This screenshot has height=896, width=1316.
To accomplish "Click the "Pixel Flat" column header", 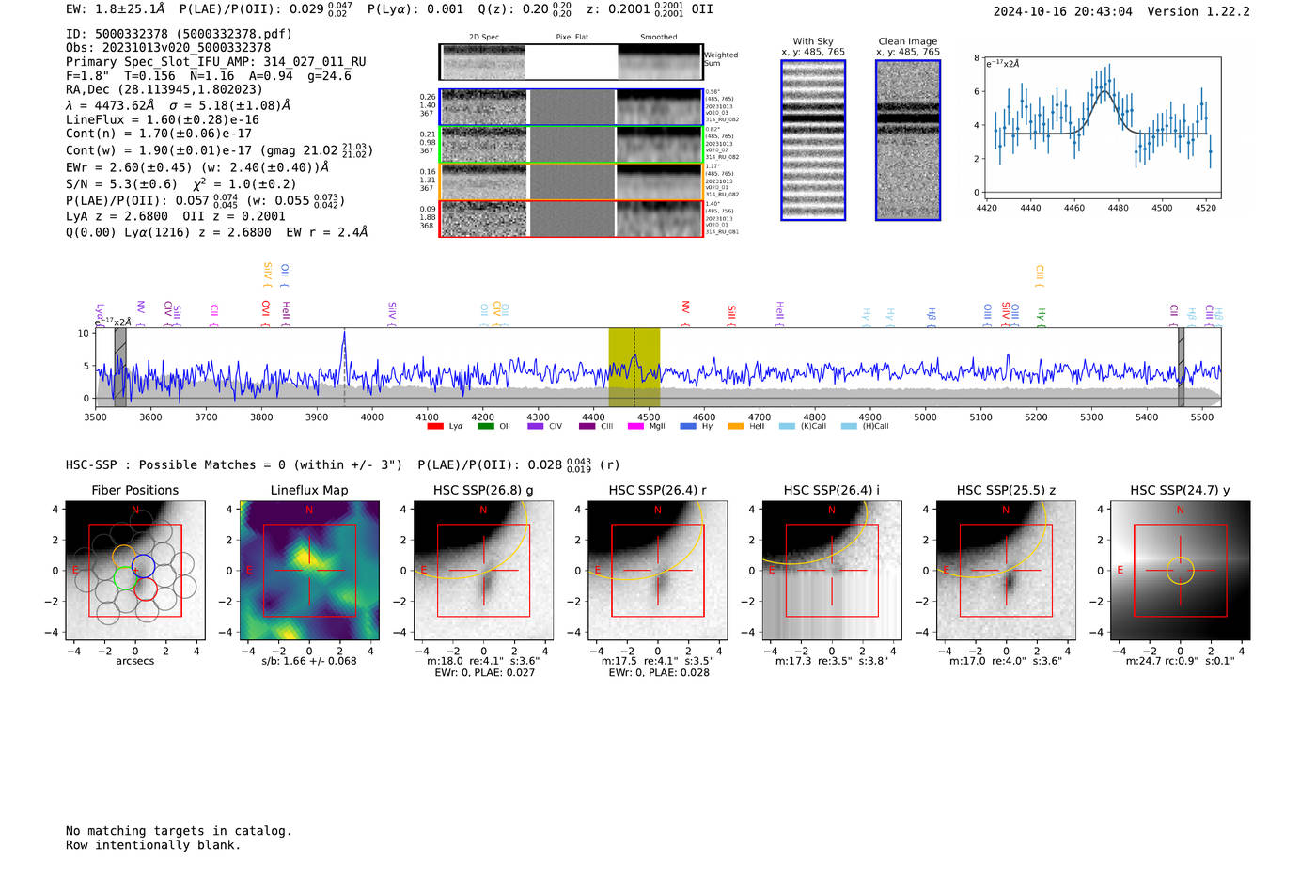I will tap(572, 38).
